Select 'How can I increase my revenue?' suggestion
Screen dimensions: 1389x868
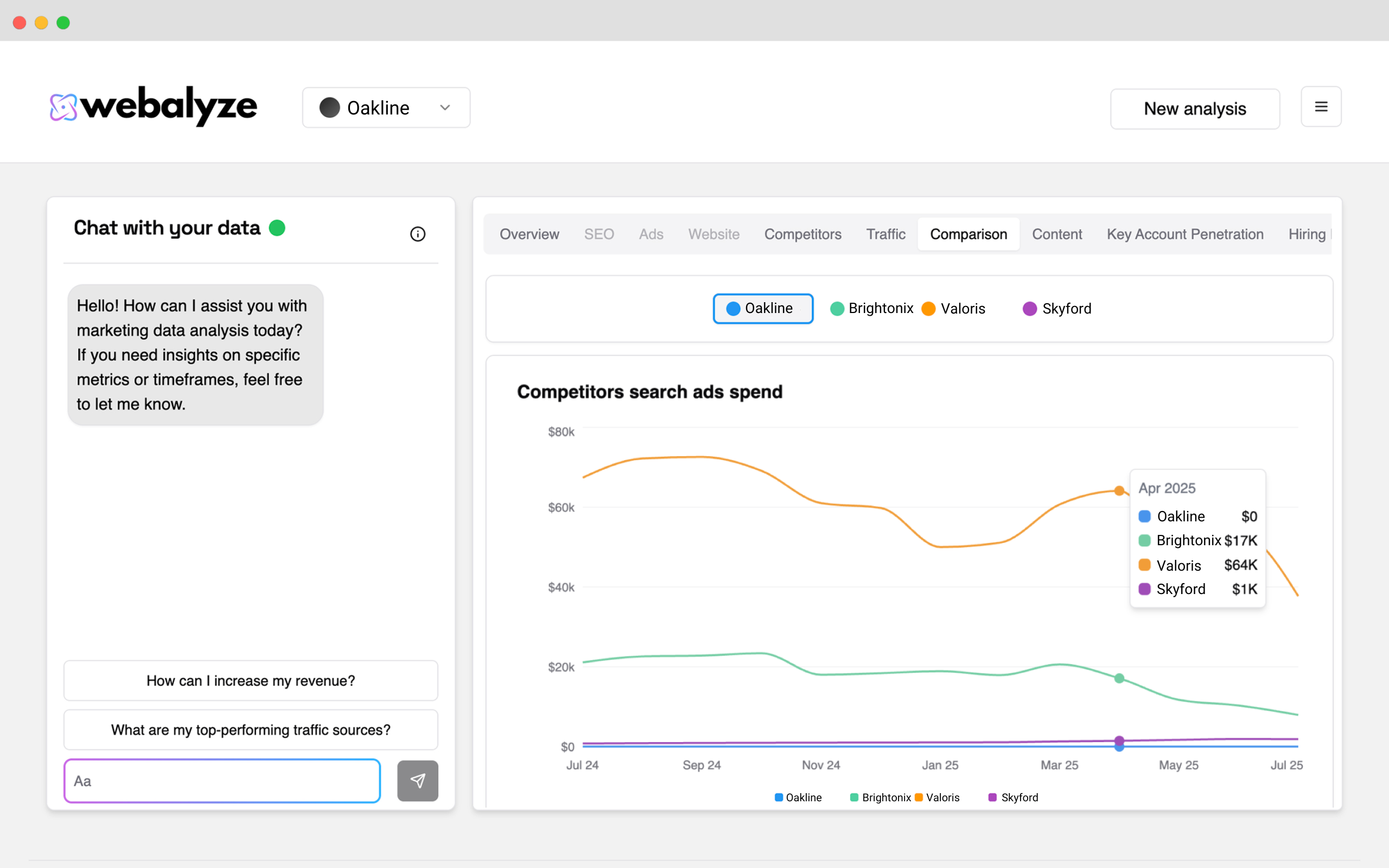(251, 681)
